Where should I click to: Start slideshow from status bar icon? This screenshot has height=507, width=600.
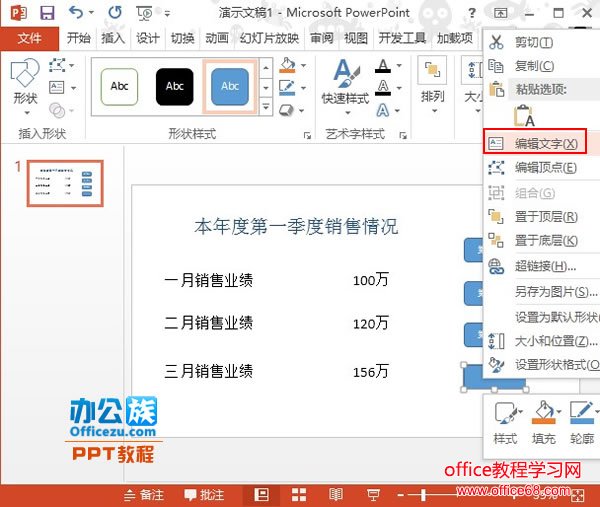pyautogui.click(x=373, y=494)
